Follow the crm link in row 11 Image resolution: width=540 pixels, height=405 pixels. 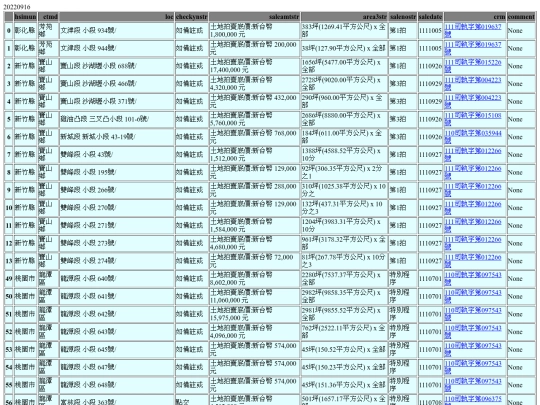[x=472, y=226]
